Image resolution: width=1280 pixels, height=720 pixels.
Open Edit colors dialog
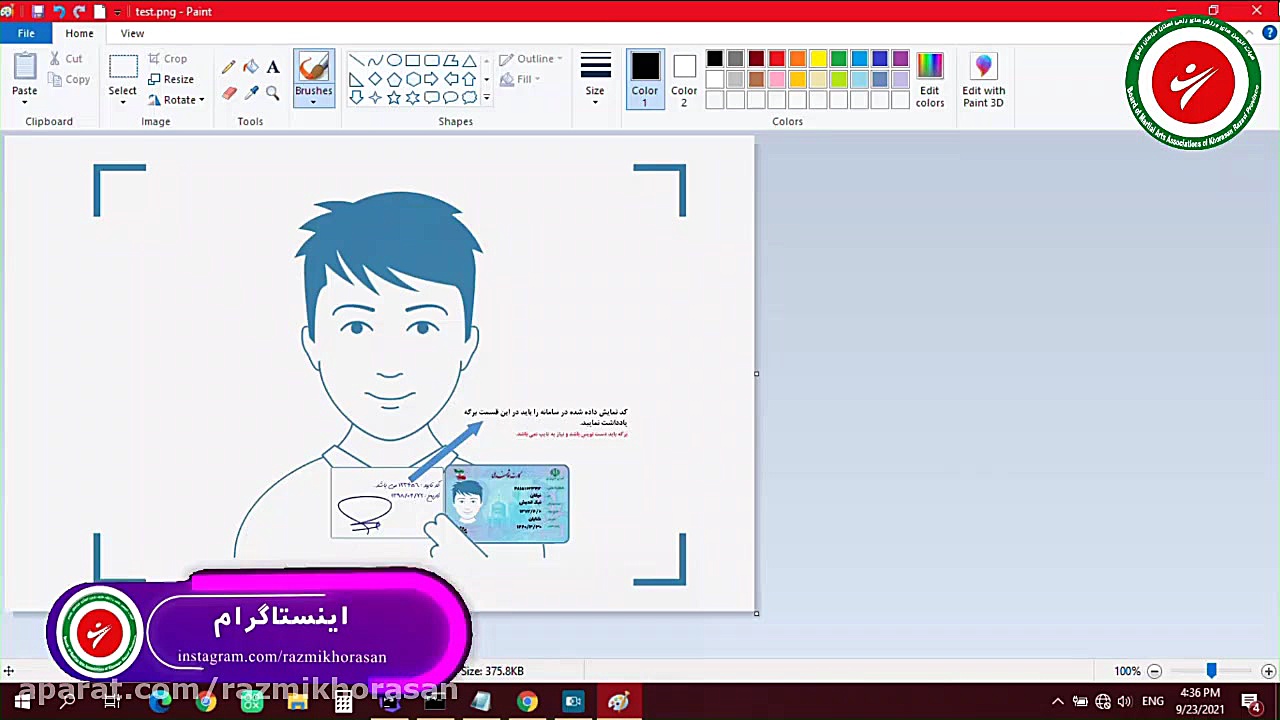pyautogui.click(x=930, y=80)
